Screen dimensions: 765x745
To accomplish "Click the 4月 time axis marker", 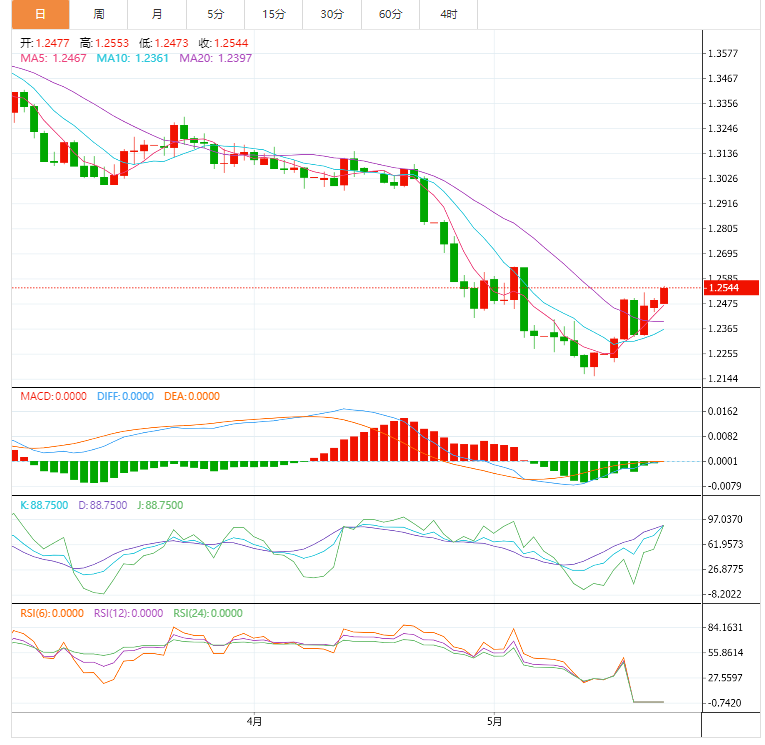I will pos(254,721).
